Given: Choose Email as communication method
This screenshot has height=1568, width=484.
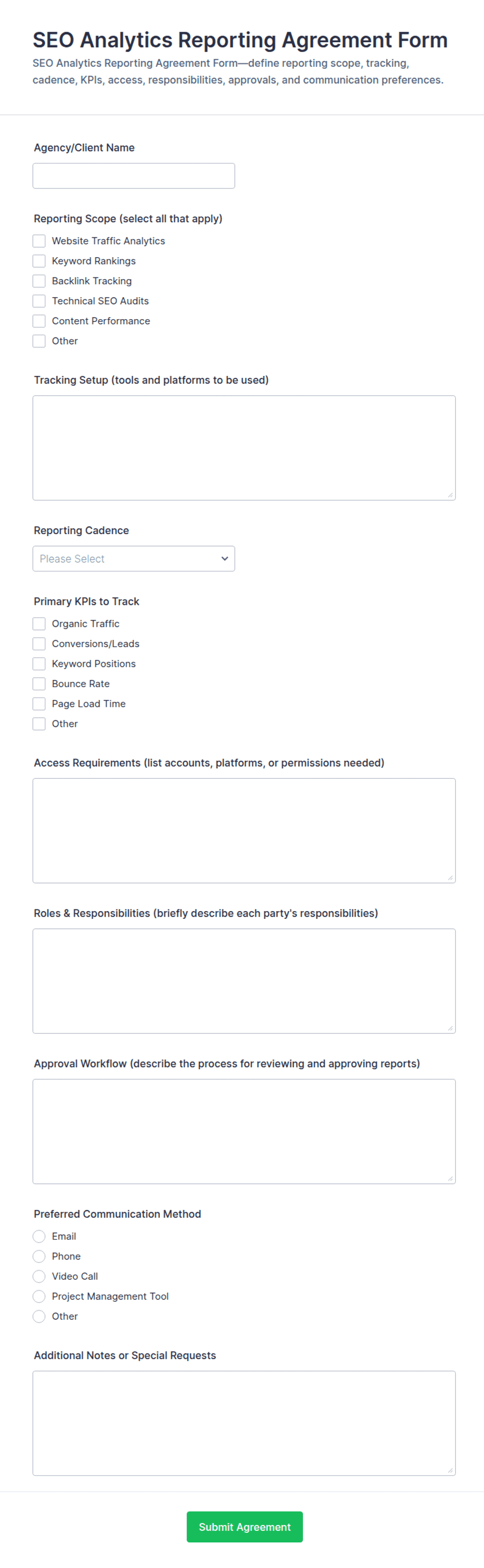Looking at the screenshot, I should pos(39,1236).
